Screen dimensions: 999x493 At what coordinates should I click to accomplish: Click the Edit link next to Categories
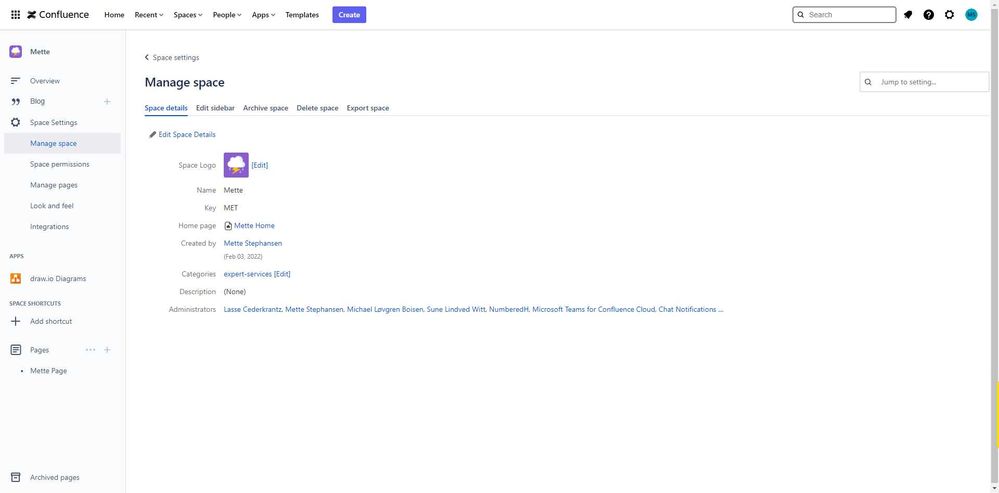point(282,274)
